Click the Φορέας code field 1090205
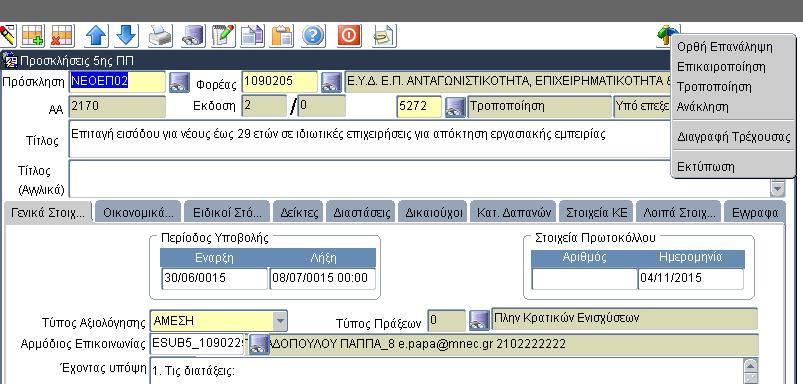The image size is (803, 384). tap(280, 82)
